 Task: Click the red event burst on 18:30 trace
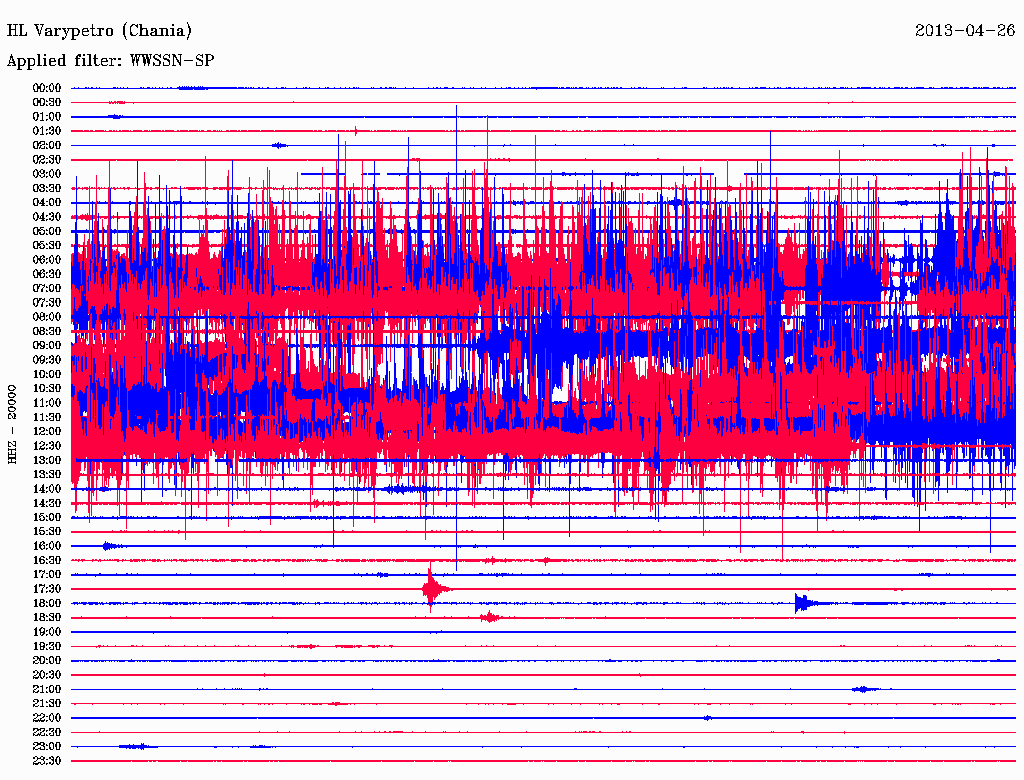(490, 617)
